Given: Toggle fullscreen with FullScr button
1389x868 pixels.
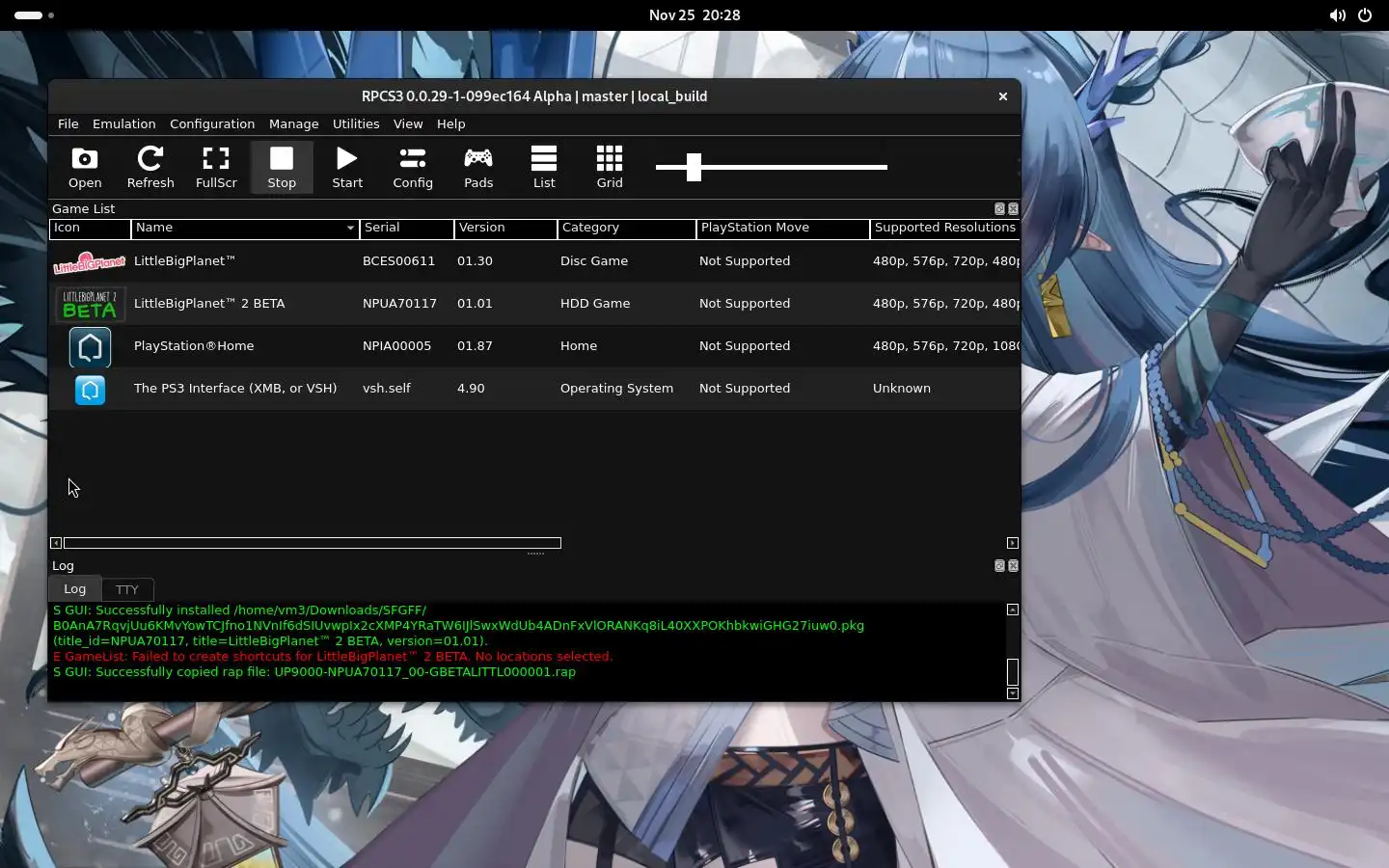Looking at the screenshot, I should (216, 168).
